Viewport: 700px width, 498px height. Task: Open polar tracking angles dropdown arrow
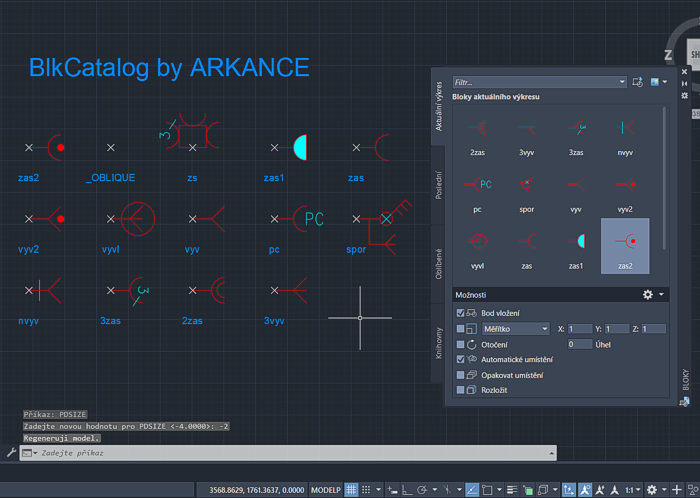coord(434,490)
